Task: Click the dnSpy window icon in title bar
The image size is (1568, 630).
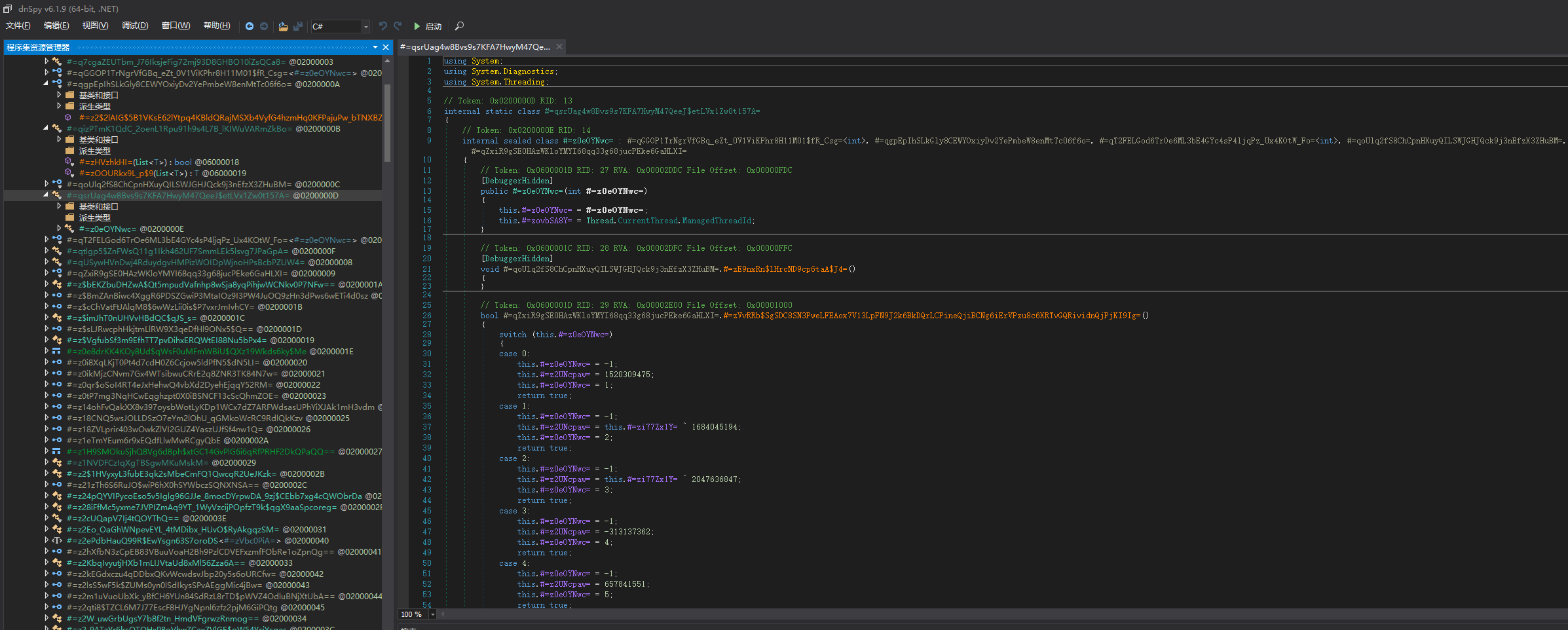Action: [x=8, y=9]
